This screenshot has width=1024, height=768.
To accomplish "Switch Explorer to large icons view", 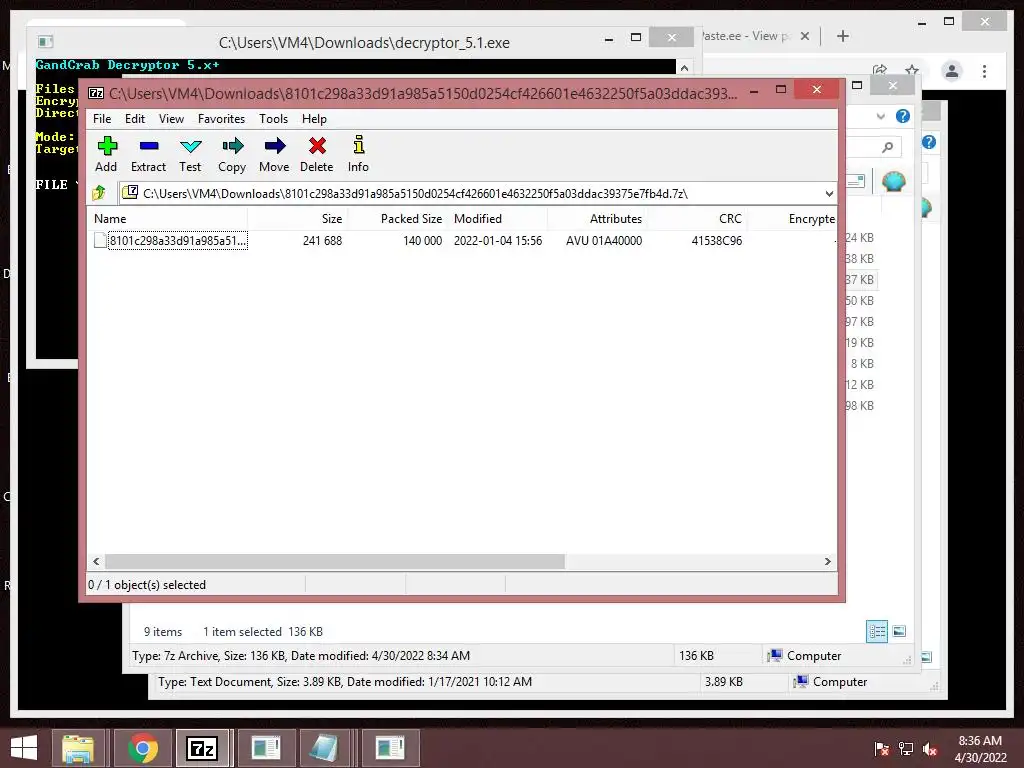I will (899, 631).
